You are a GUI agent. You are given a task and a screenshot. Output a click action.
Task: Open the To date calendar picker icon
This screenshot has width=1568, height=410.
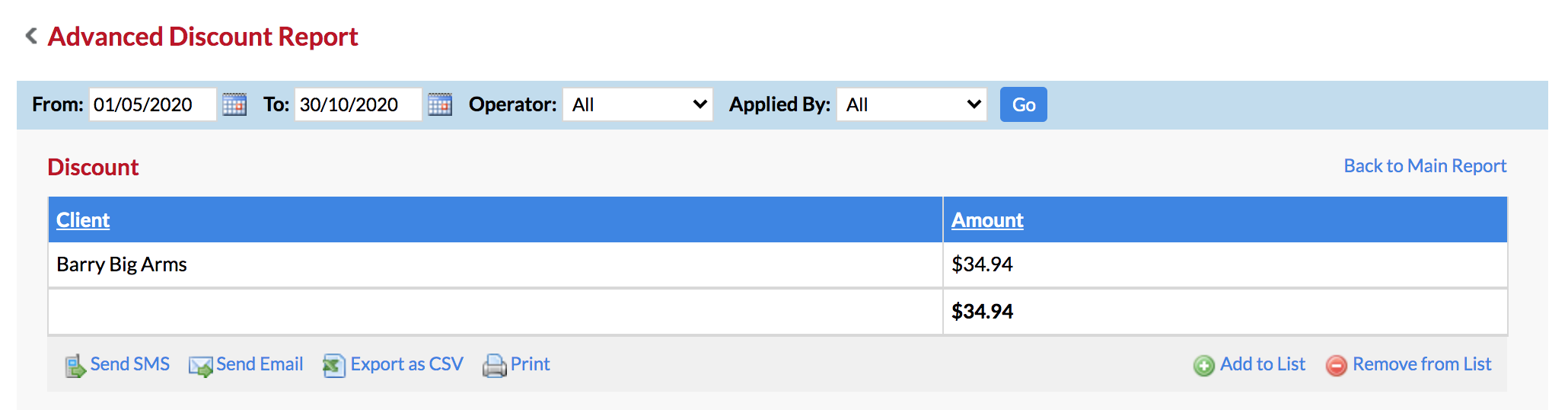point(440,104)
